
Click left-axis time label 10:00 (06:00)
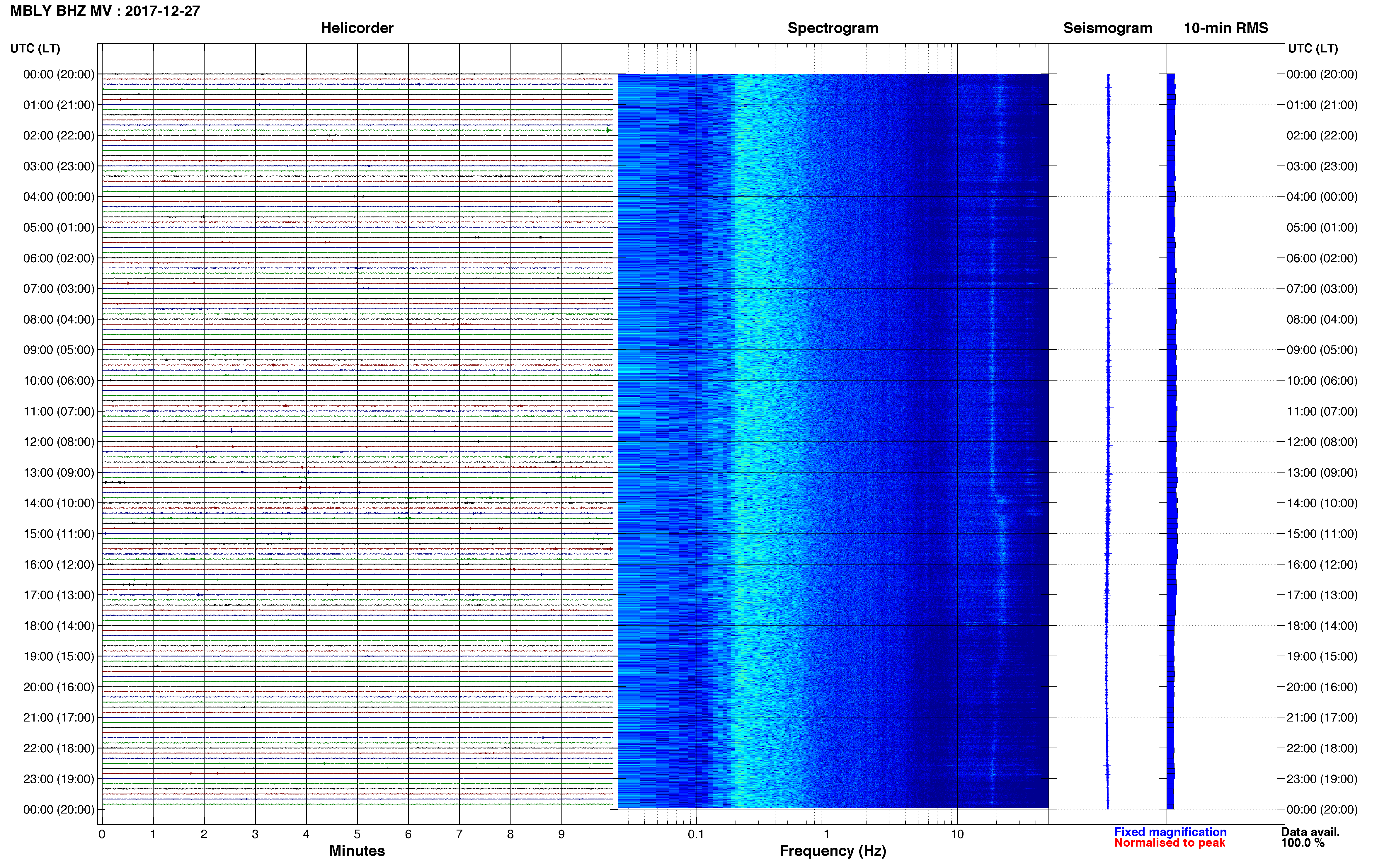pyautogui.click(x=59, y=381)
